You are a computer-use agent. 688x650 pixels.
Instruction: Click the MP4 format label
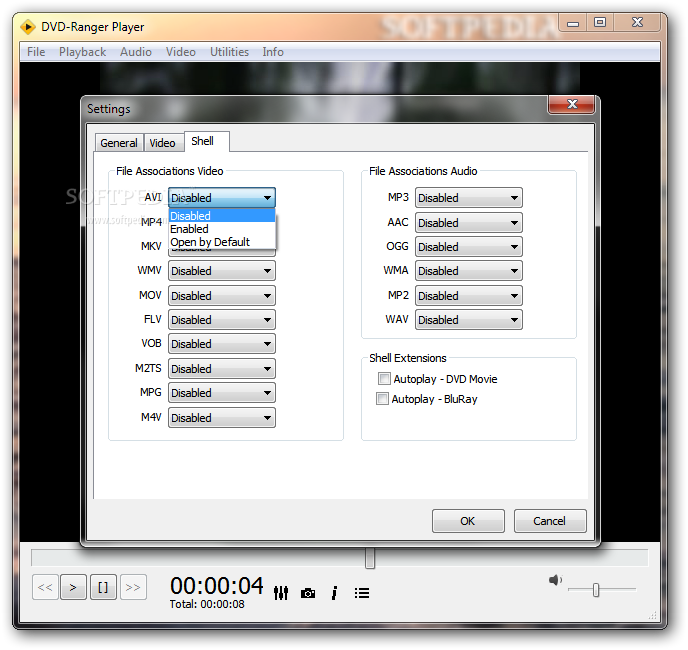pyautogui.click(x=151, y=222)
